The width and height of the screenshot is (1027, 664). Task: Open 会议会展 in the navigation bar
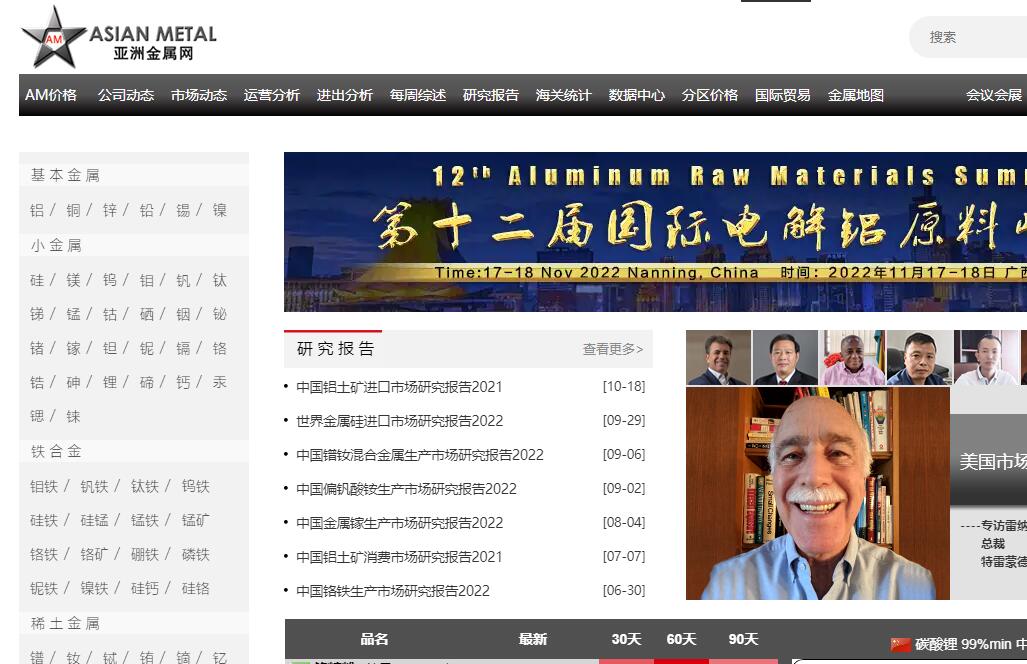click(x=993, y=95)
